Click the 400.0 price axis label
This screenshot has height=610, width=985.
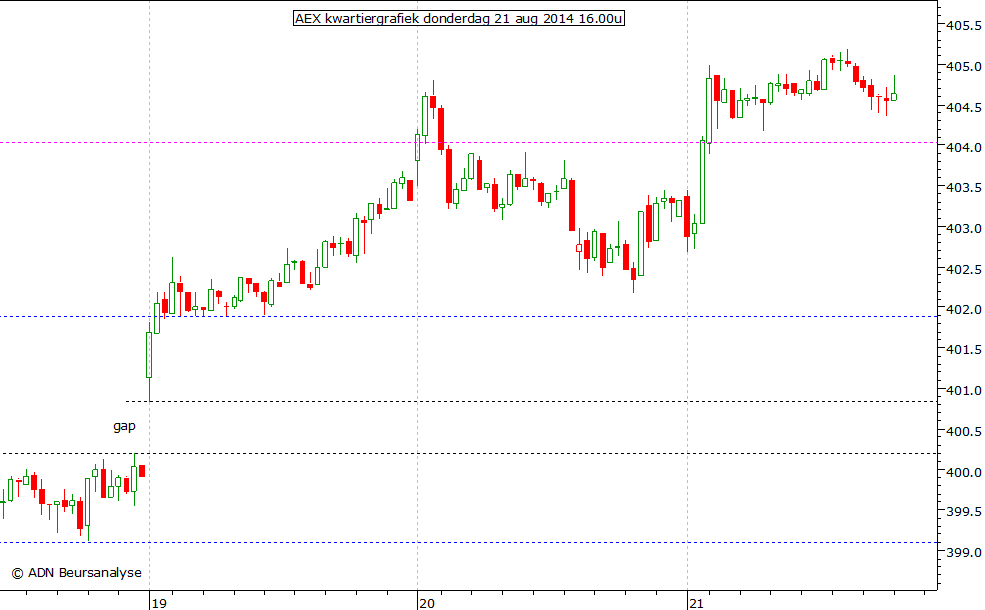pyautogui.click(x=964, y=472)
